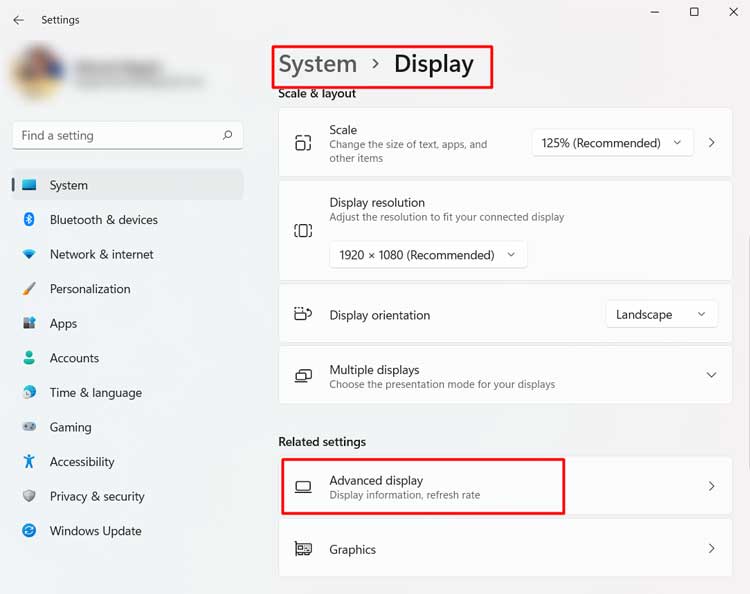Screen dimensions: 750x594
Task: Click the Display resolution icon
Action: click(x=303, y=231)
